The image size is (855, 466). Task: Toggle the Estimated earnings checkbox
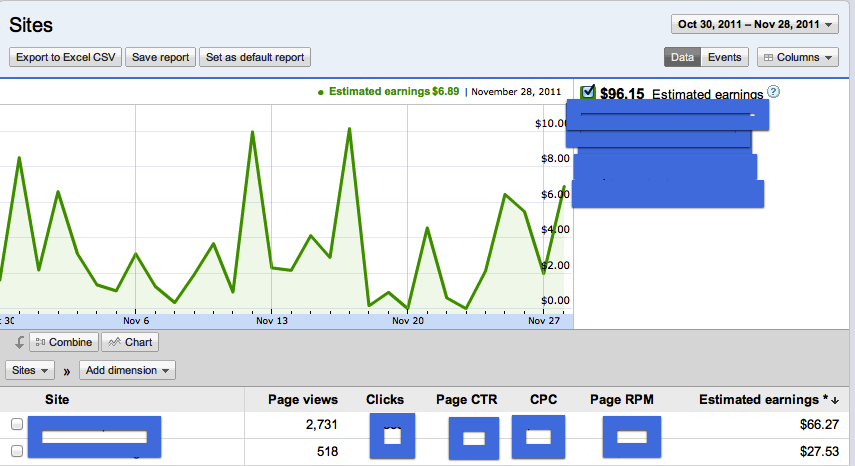pyautogui.click(x=588, y=92)
